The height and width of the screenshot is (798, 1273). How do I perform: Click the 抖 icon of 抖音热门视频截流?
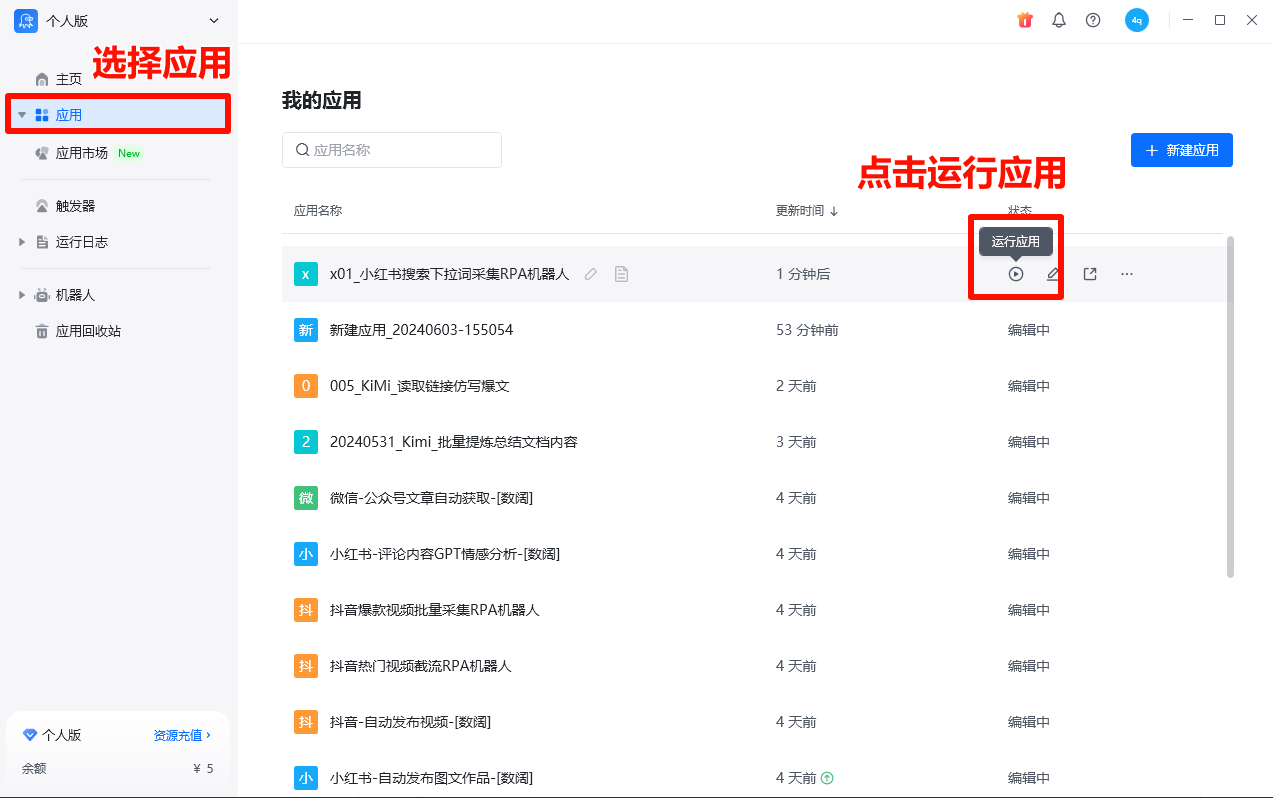pos(306,666)
